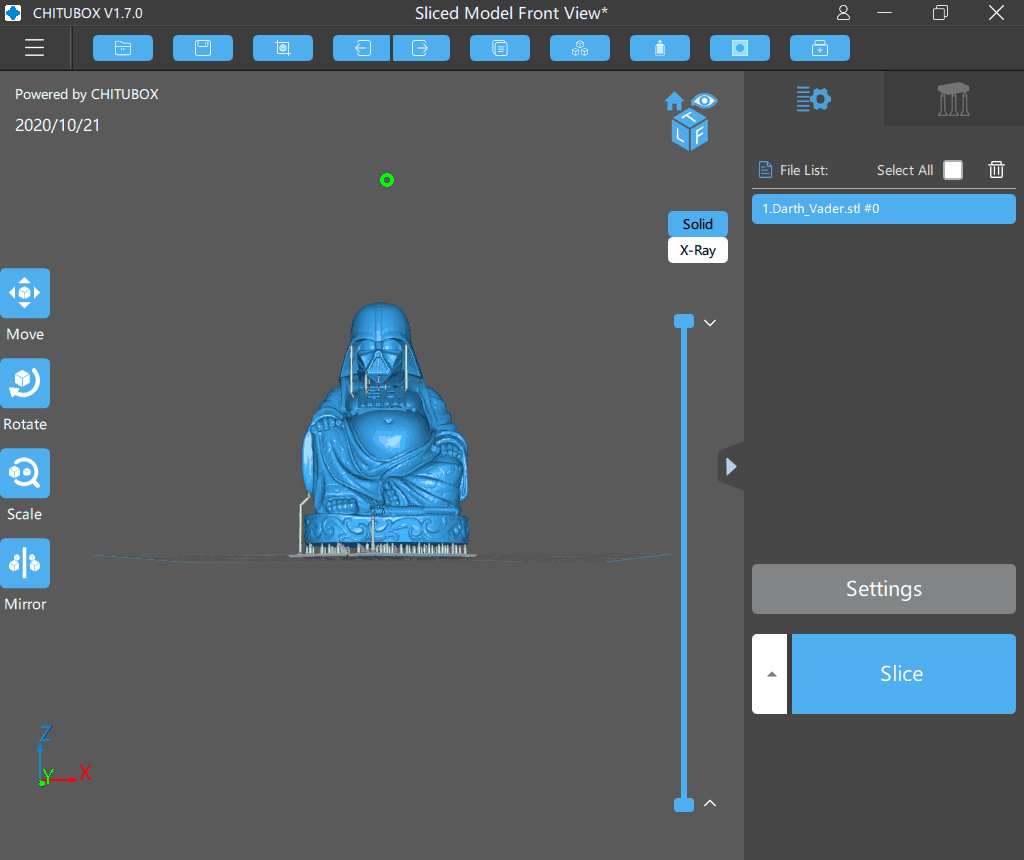
Task: Click the Copy model icon
Action: coord(500,48)
